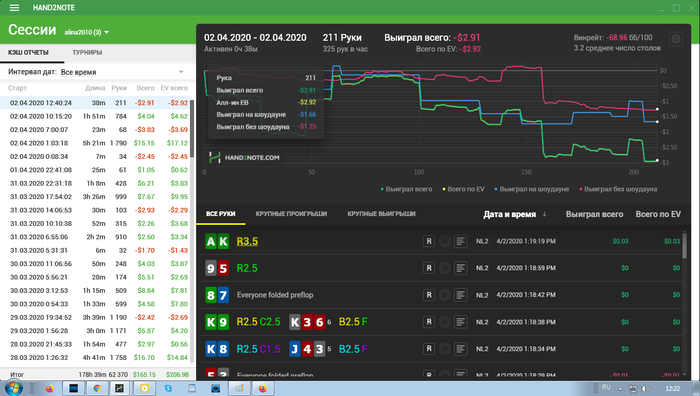Select the session 02.04.2020 10:15:20
Screen dimensions: 700x396
click(95, 116)
